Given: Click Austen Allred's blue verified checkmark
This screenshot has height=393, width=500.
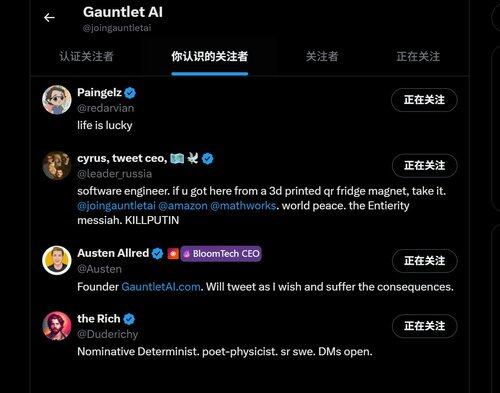Looking at the screenshot, I should (x=157, y=254).
